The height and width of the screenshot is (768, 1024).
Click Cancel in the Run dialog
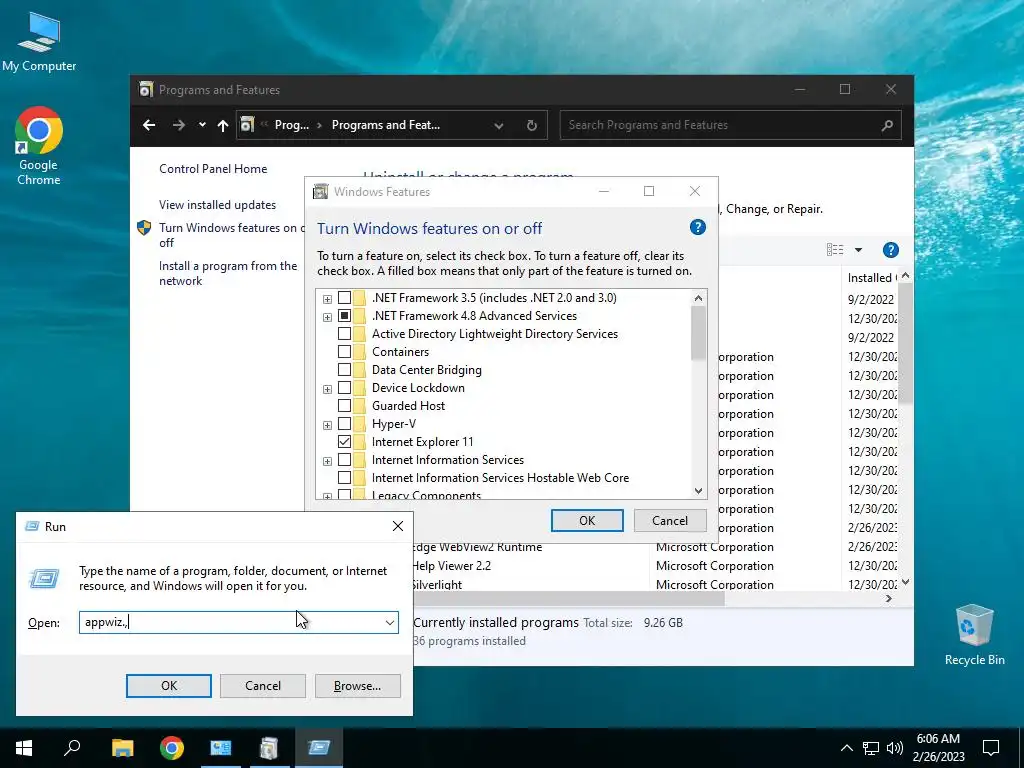(x=263, y=686)
